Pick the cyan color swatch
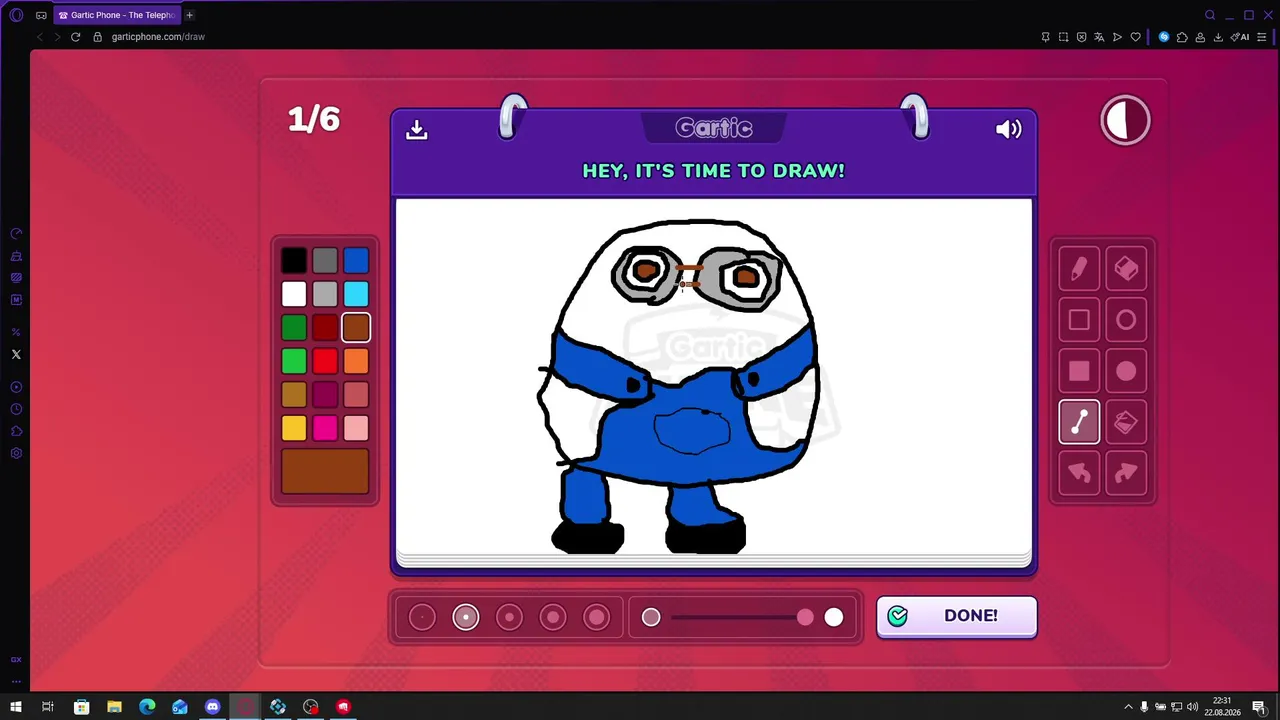This screenshot has width=1280, height=720. pyautogui.click(x=356, y=294)
